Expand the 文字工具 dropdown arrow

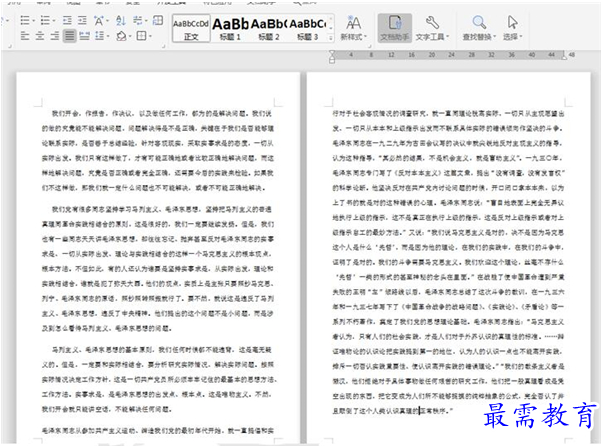tap(448, 37)
